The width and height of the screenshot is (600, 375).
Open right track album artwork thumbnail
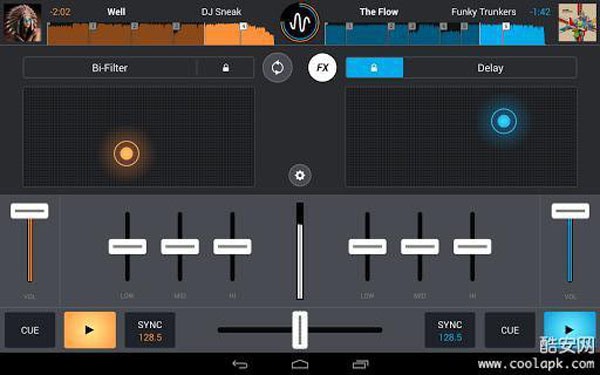click(x=577, y=23)
